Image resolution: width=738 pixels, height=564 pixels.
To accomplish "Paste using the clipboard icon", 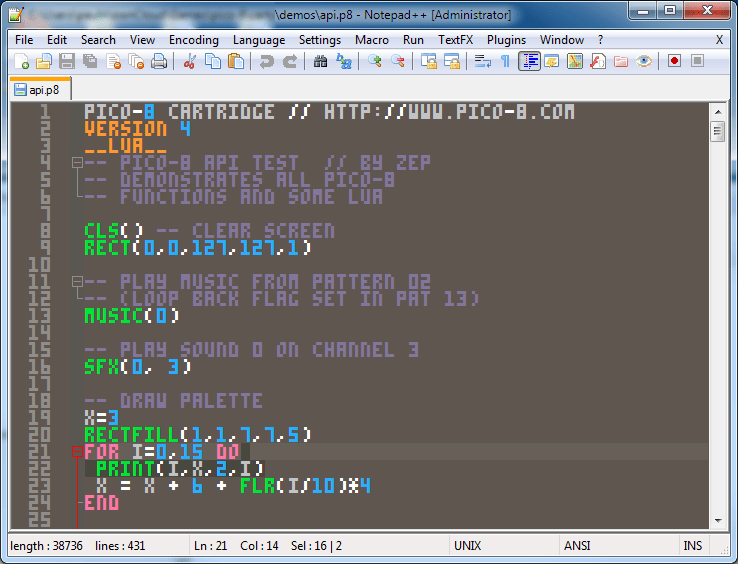I will click(236, 61).
